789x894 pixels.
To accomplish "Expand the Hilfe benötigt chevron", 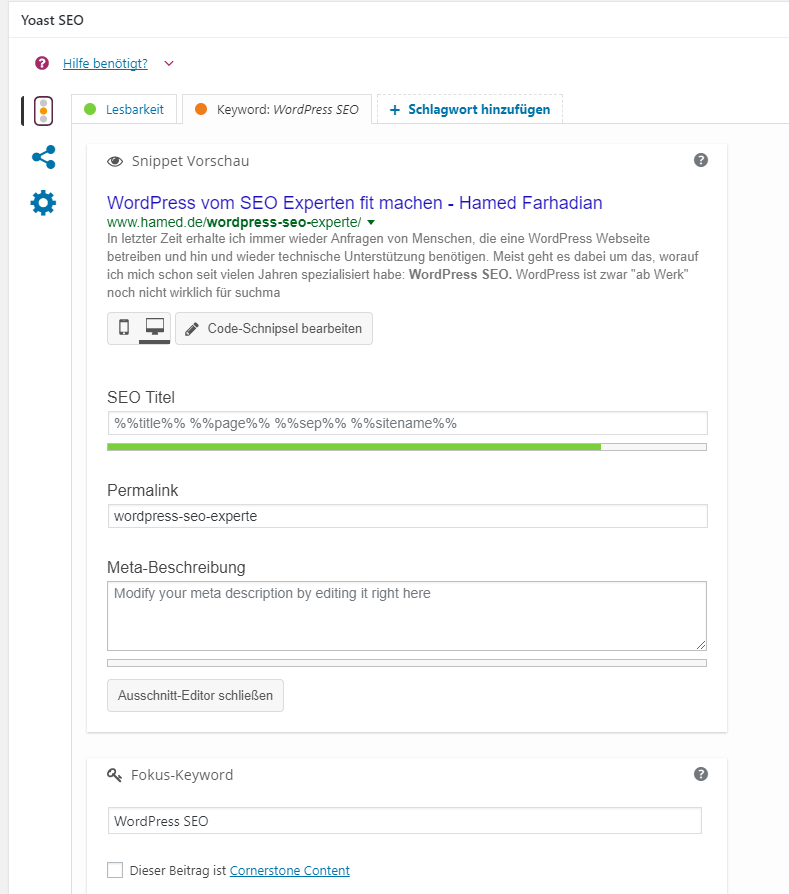I will [x=169, y=63].
